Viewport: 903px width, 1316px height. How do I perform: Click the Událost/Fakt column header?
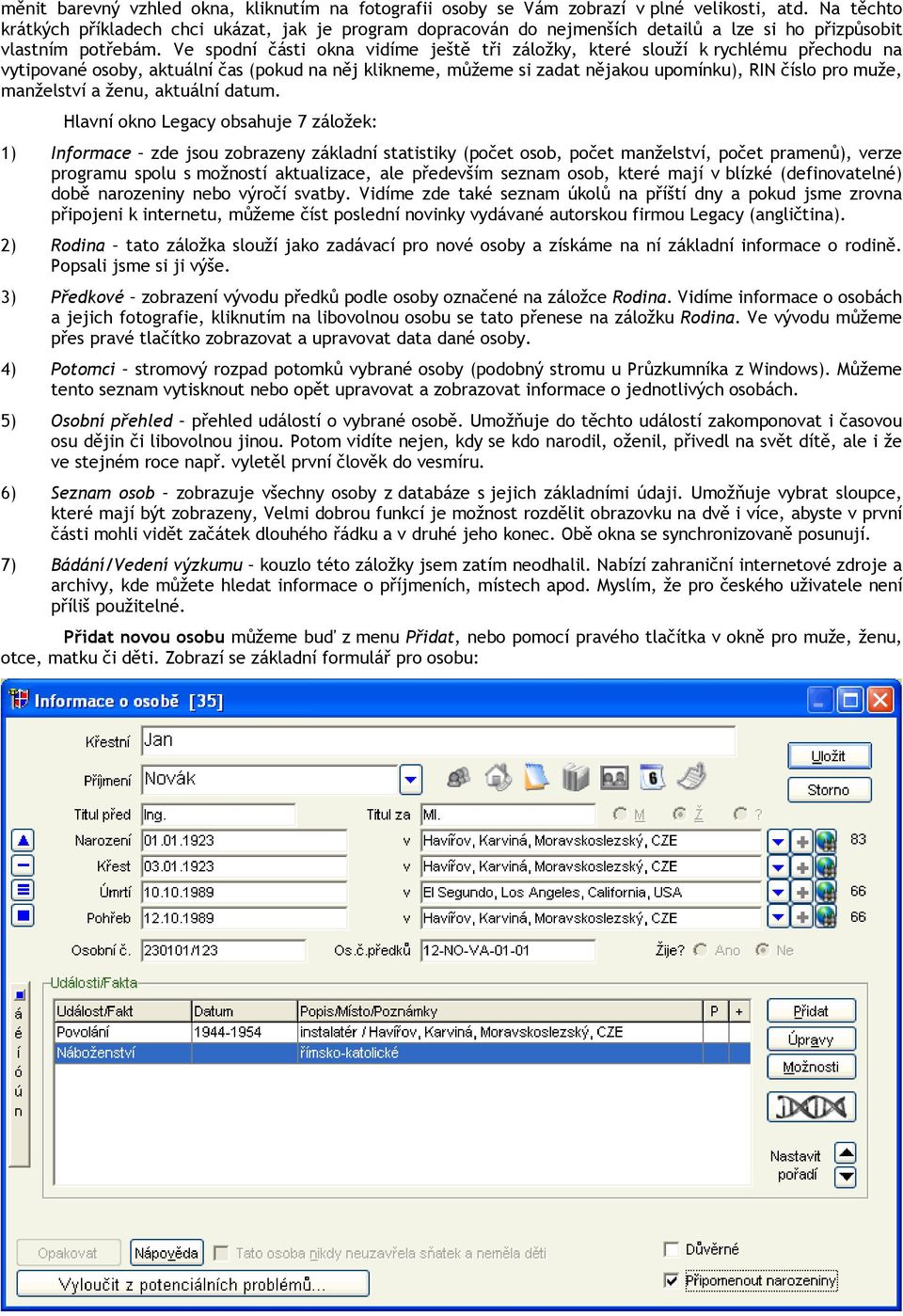(122, 1011)
